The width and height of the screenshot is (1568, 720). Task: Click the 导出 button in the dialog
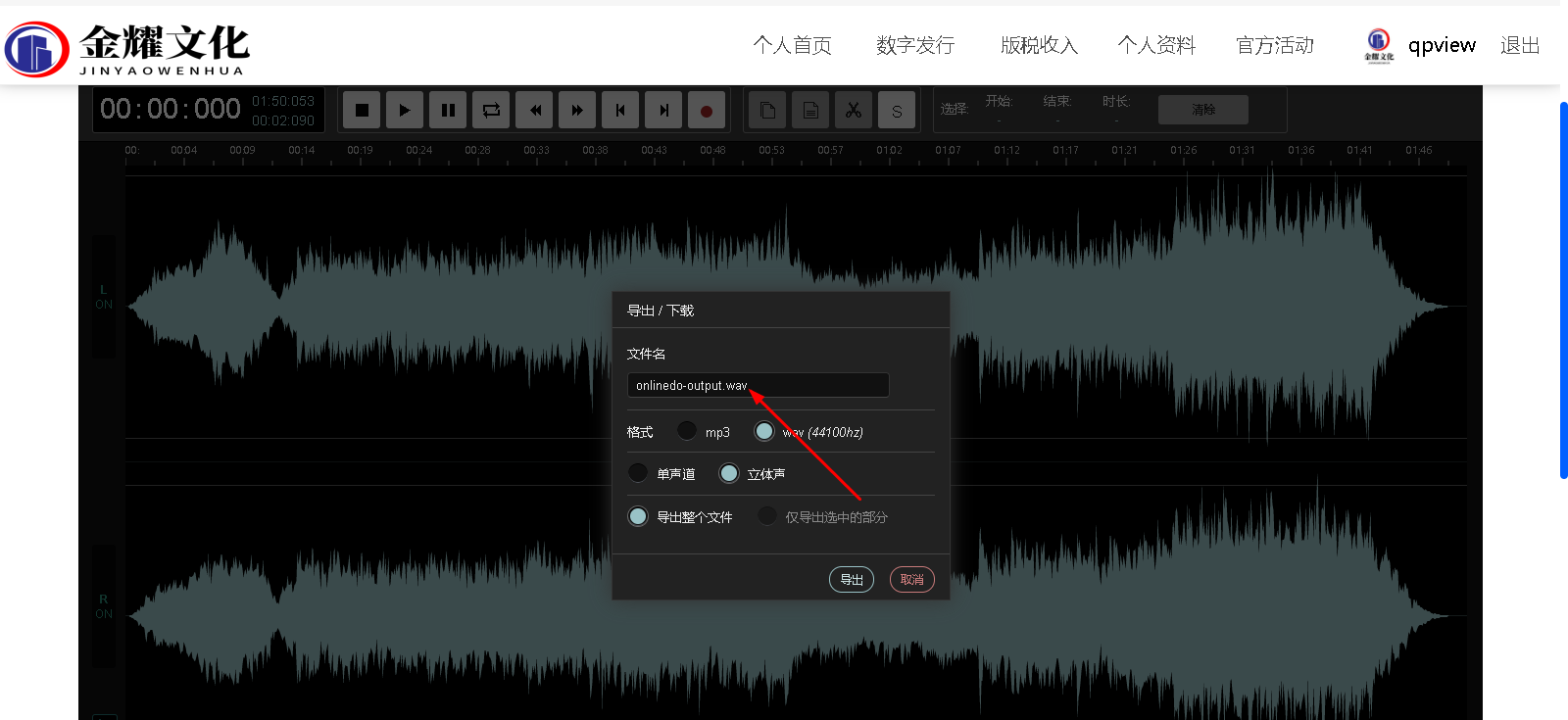tap(851, 580)
